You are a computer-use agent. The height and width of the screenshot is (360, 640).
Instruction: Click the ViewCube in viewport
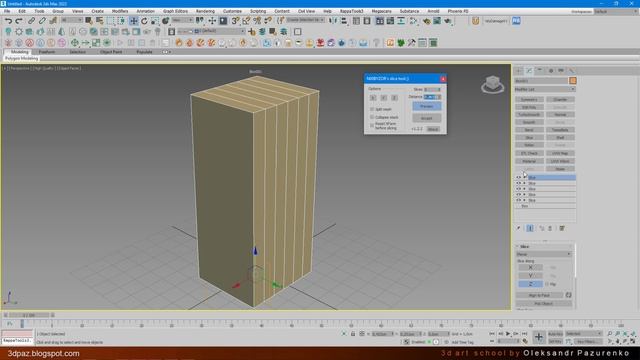point(492,84)
